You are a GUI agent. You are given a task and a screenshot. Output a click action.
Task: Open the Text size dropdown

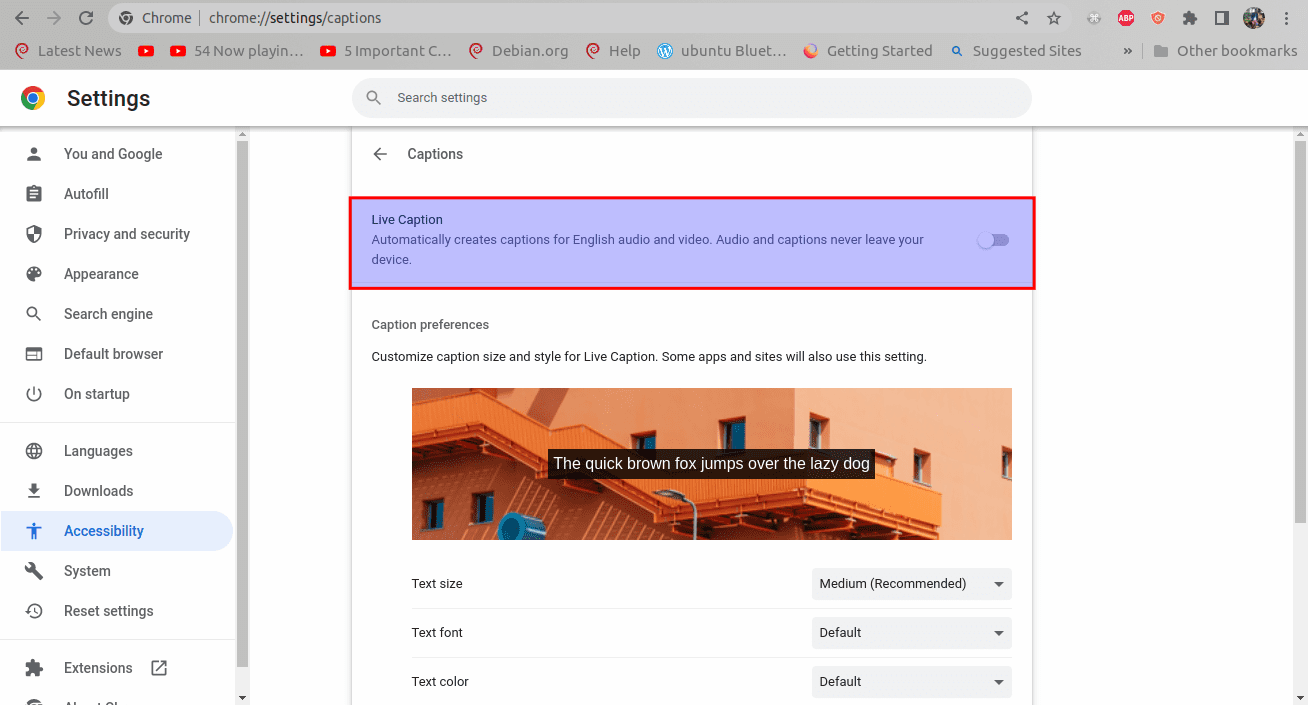tap(912, 584)
